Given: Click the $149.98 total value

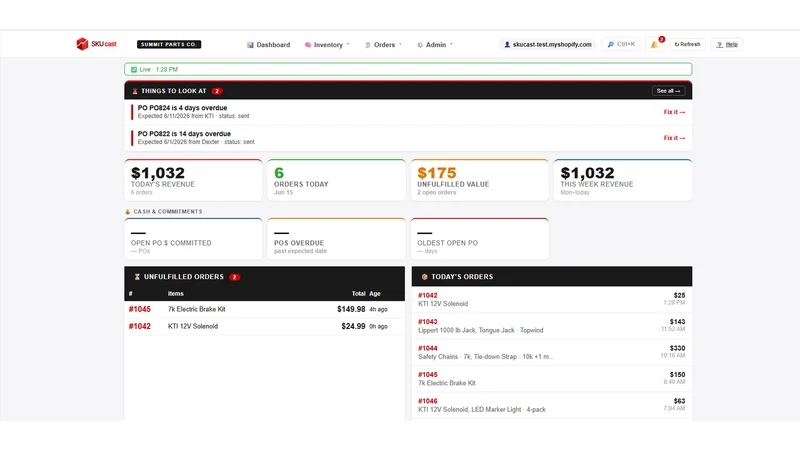Looking at the screenshot, I should 351,309.
